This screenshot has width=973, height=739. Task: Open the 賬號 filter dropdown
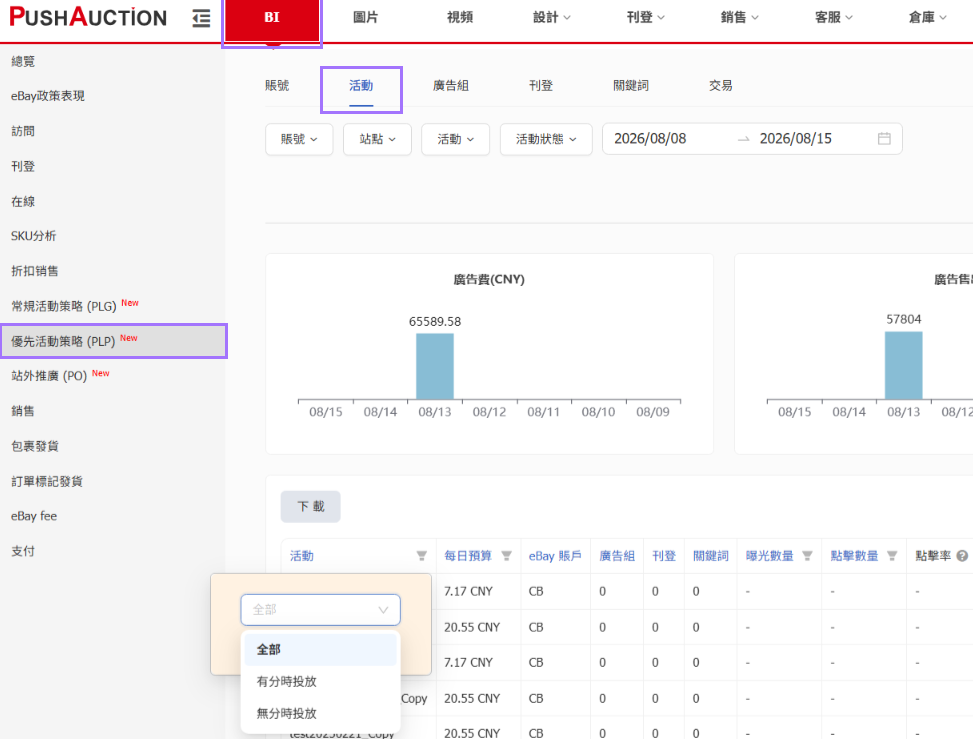pos(299,139)
